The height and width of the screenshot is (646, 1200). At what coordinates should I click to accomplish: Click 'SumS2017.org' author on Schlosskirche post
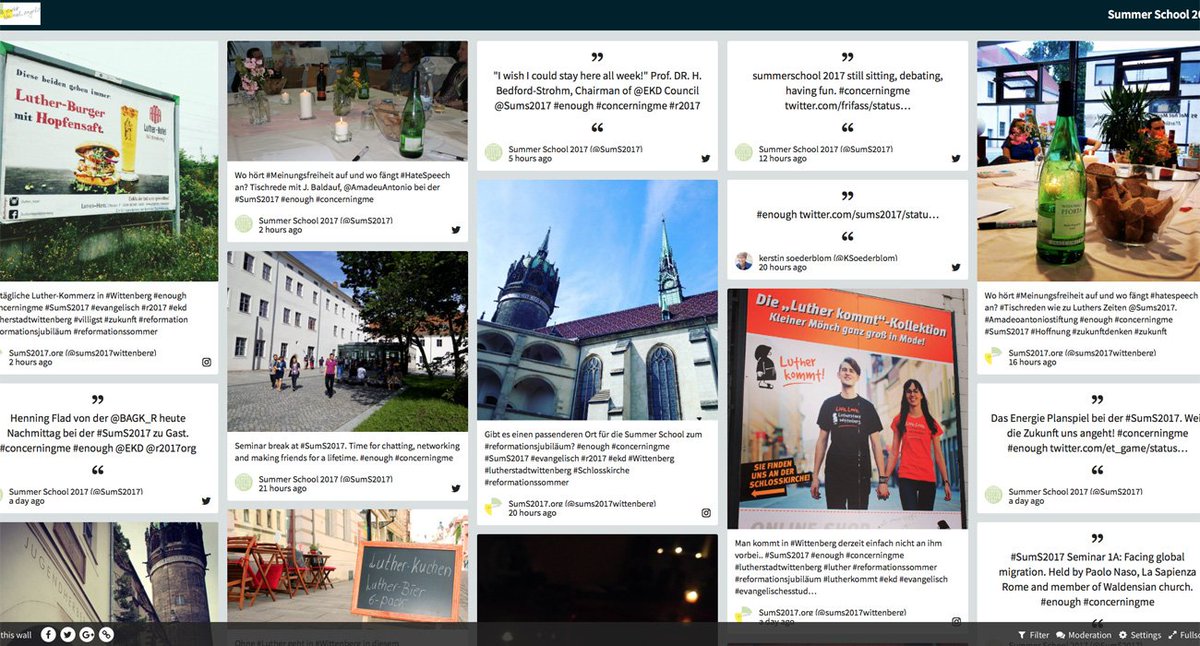click(x=584, y=502)
